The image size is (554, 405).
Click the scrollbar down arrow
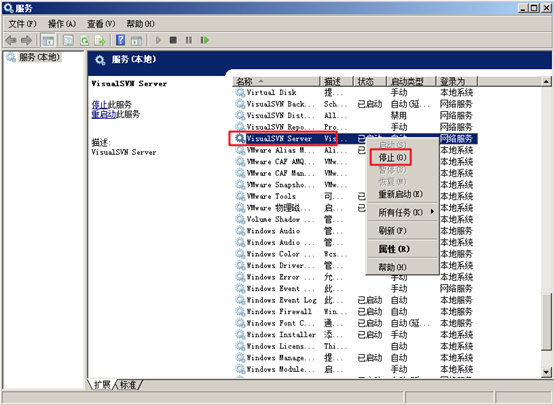(x=546, y=372)
